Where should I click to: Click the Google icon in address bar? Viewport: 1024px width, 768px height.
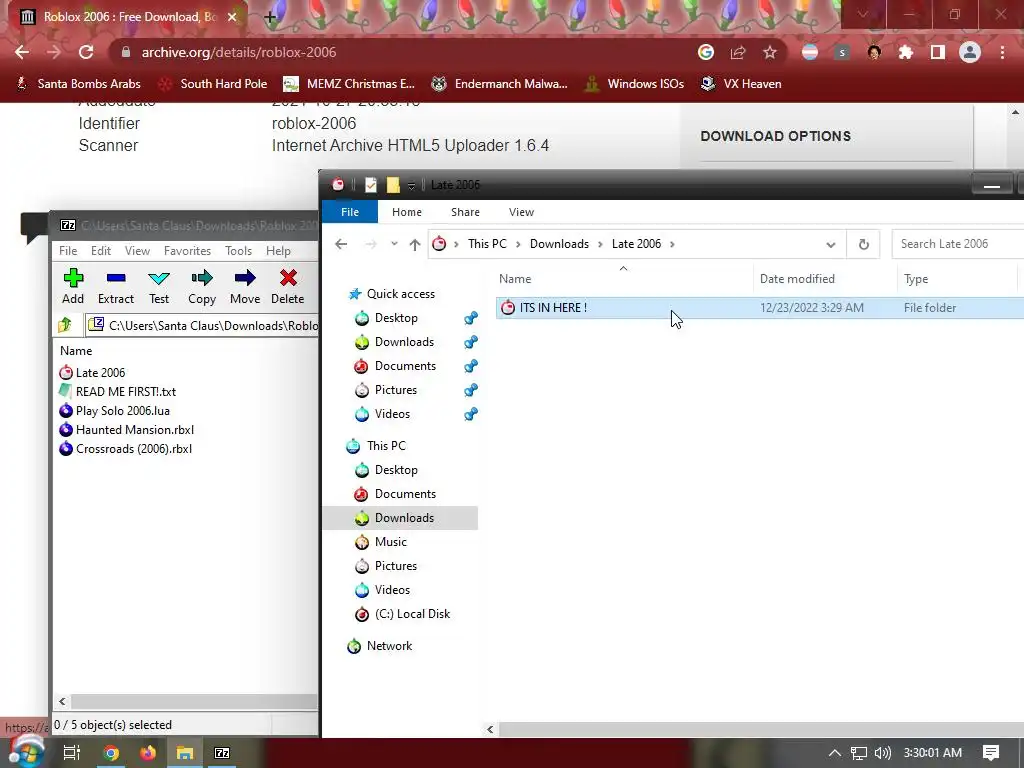click(706, 52)
